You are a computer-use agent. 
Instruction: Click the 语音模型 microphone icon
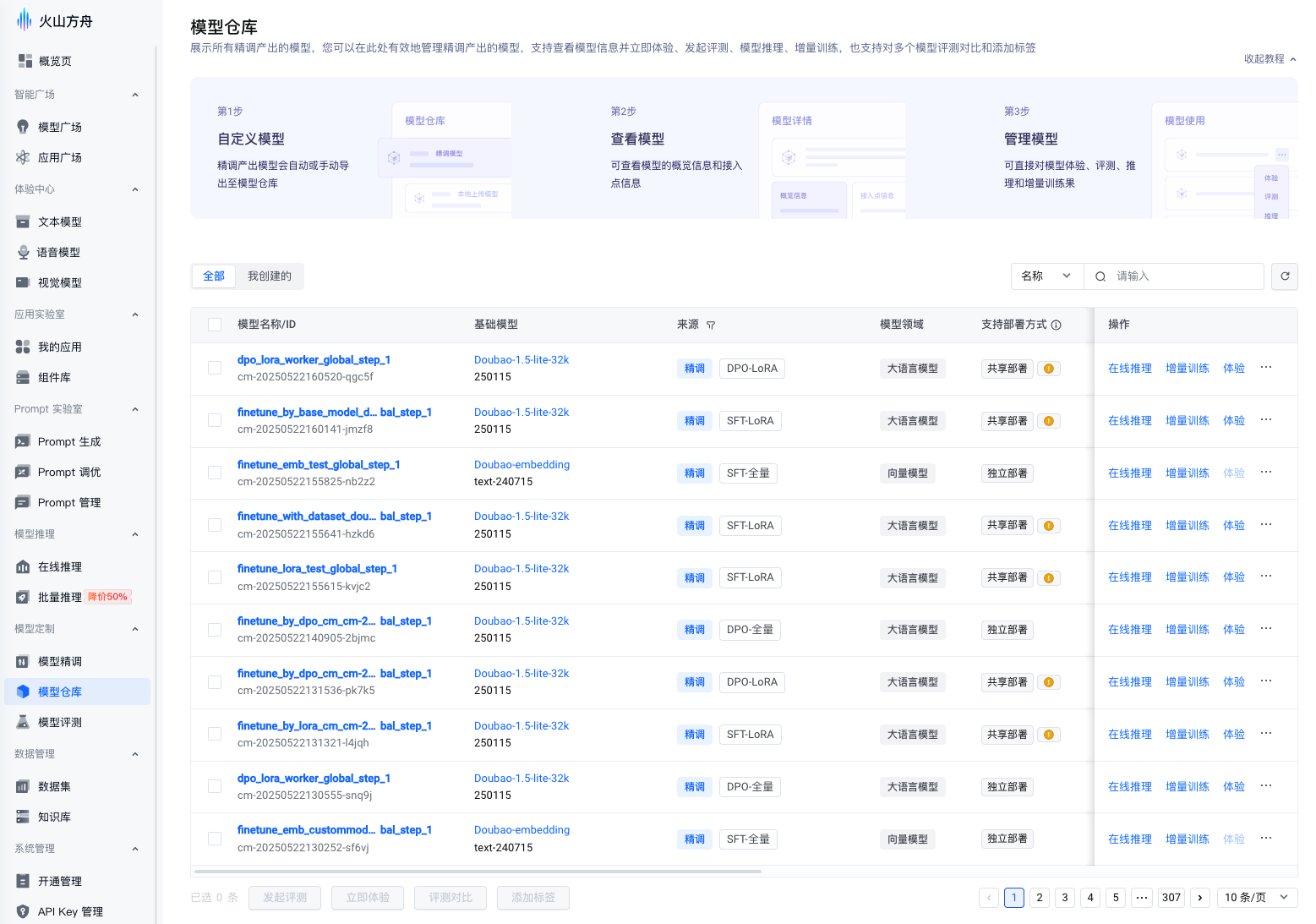[x=23, y=252]
